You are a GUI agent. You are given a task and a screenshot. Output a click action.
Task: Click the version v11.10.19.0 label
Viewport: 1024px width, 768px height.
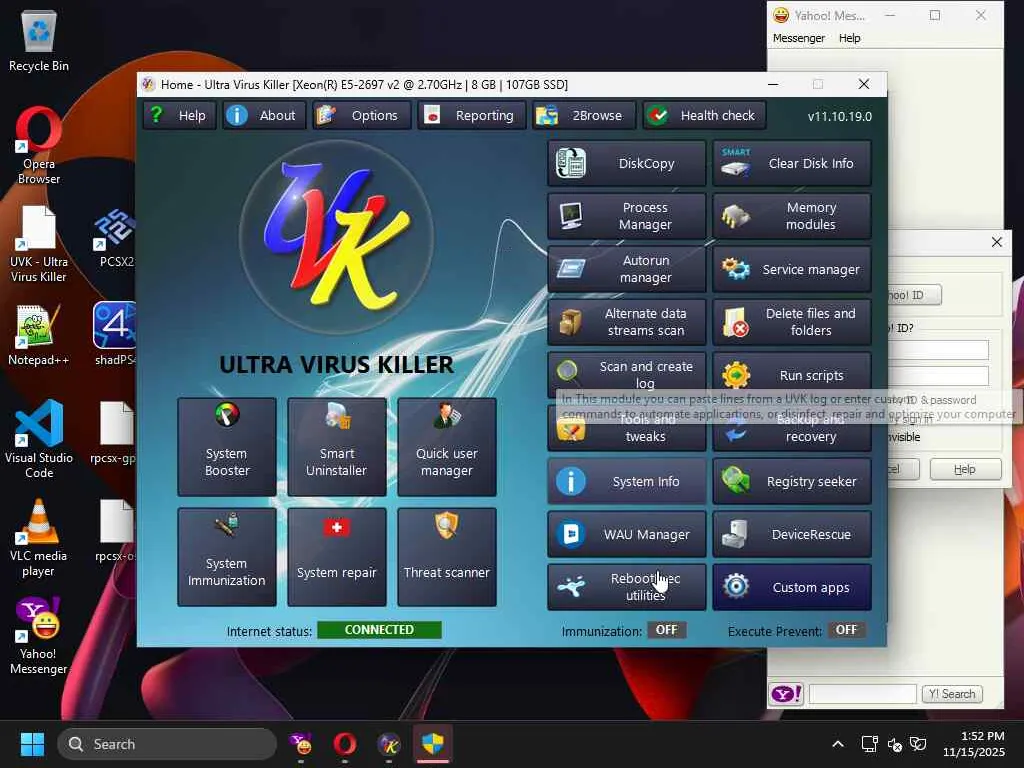click(839, 116)
